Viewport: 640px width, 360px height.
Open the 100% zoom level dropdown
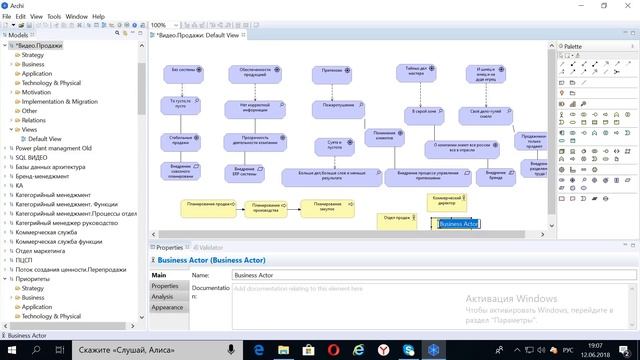coord(176,25)
